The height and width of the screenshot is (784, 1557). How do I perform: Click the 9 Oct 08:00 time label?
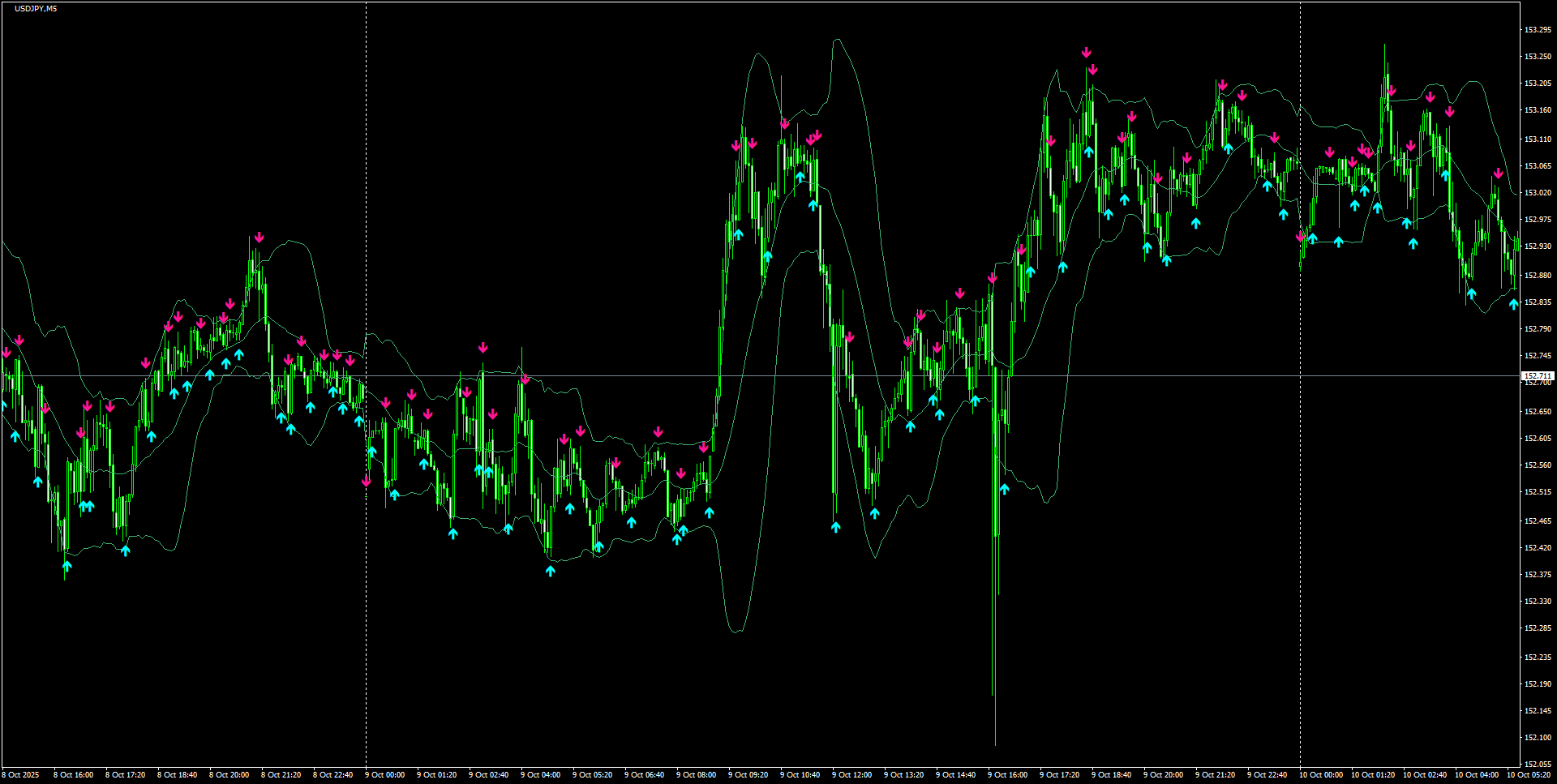696,775
